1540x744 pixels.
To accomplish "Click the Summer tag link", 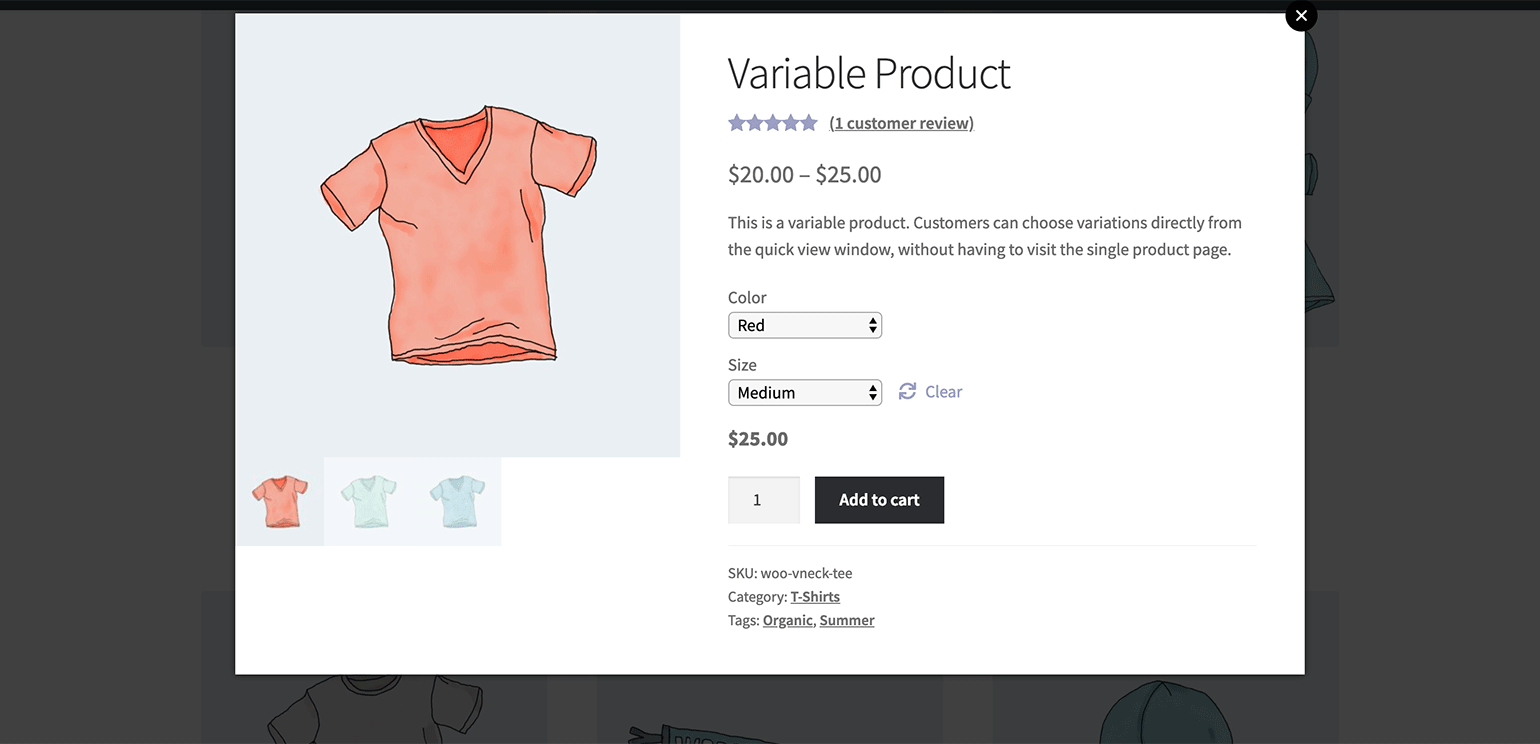I will 847,620.
